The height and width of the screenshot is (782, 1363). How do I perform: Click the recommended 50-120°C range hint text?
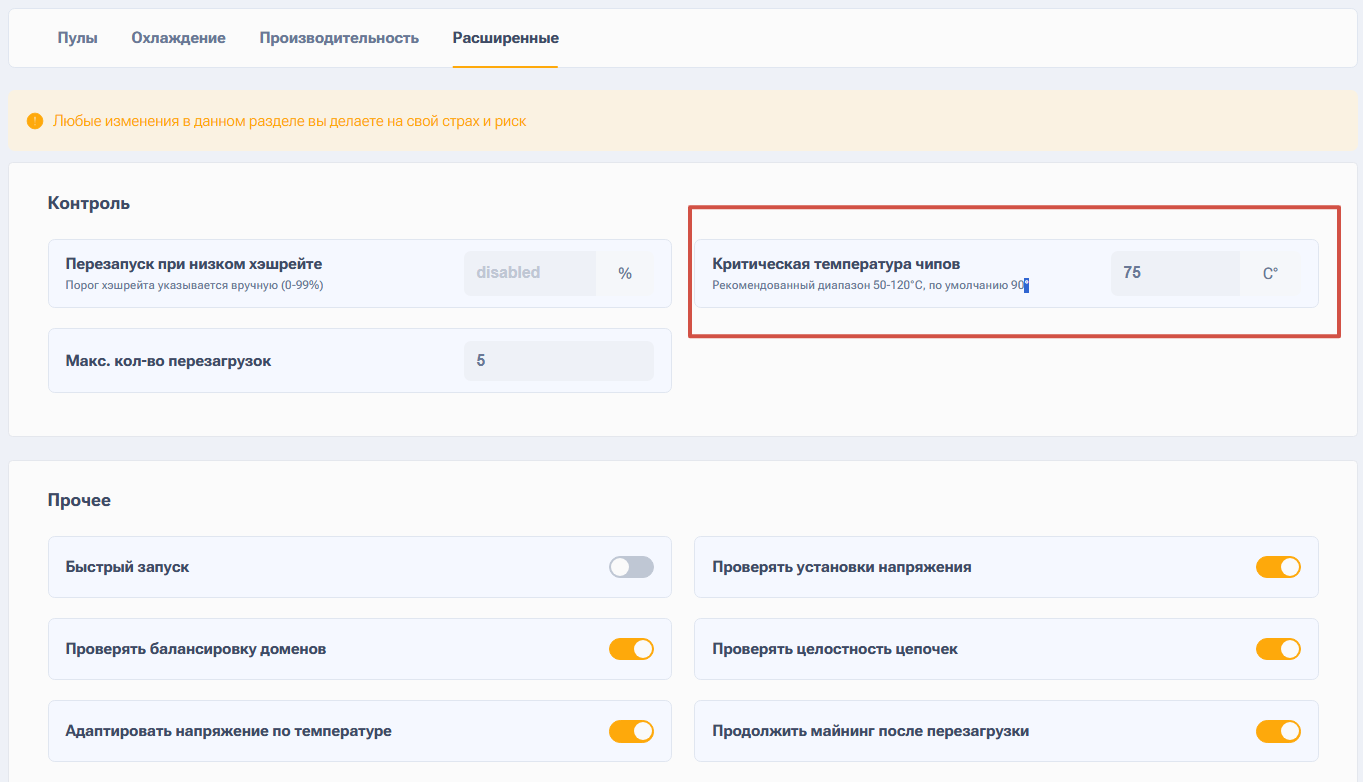pos(870,286)
